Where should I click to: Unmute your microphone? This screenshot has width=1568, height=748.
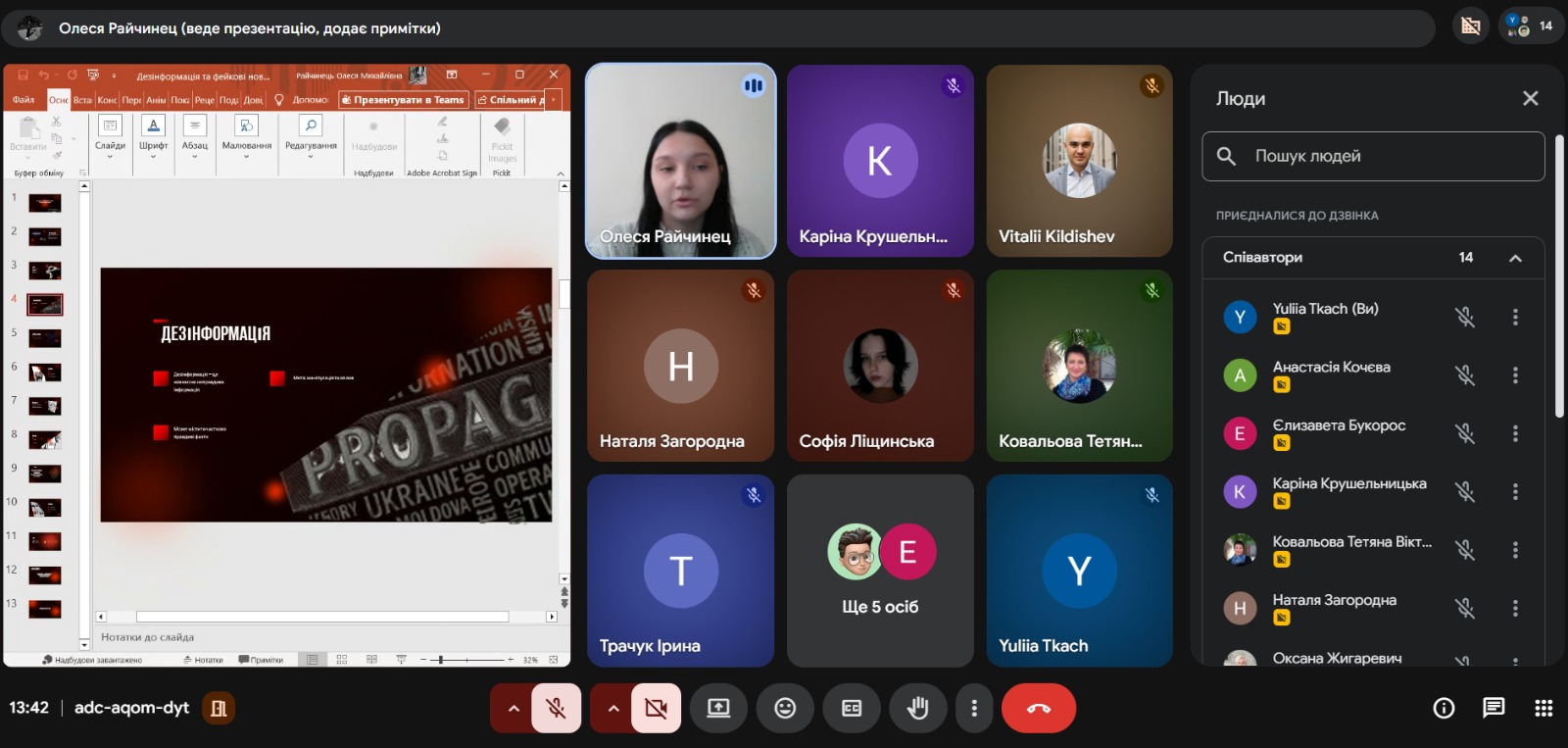(557, 708)
